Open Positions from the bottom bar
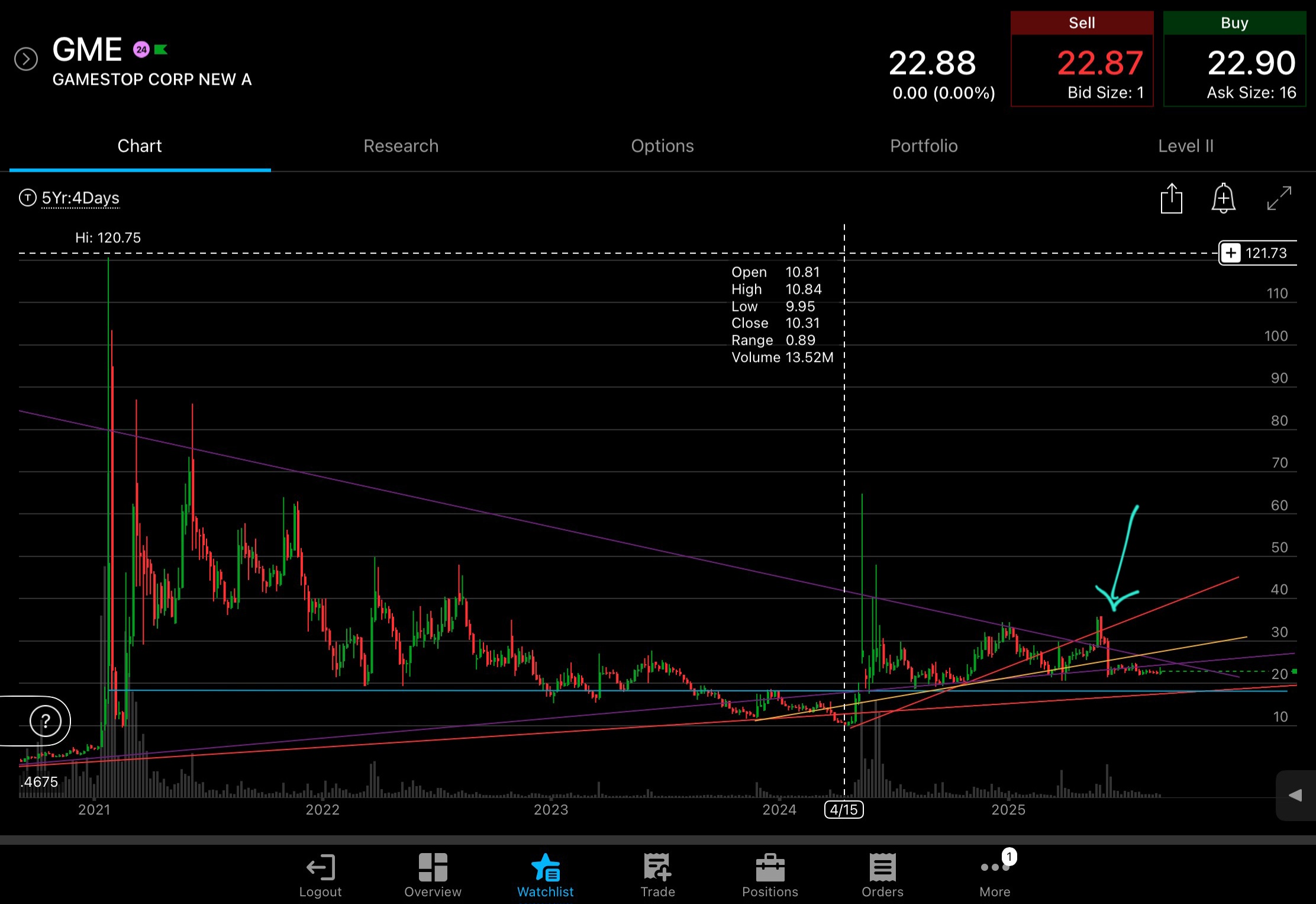Screen dimensions: 1316x904 coord(770,876)
